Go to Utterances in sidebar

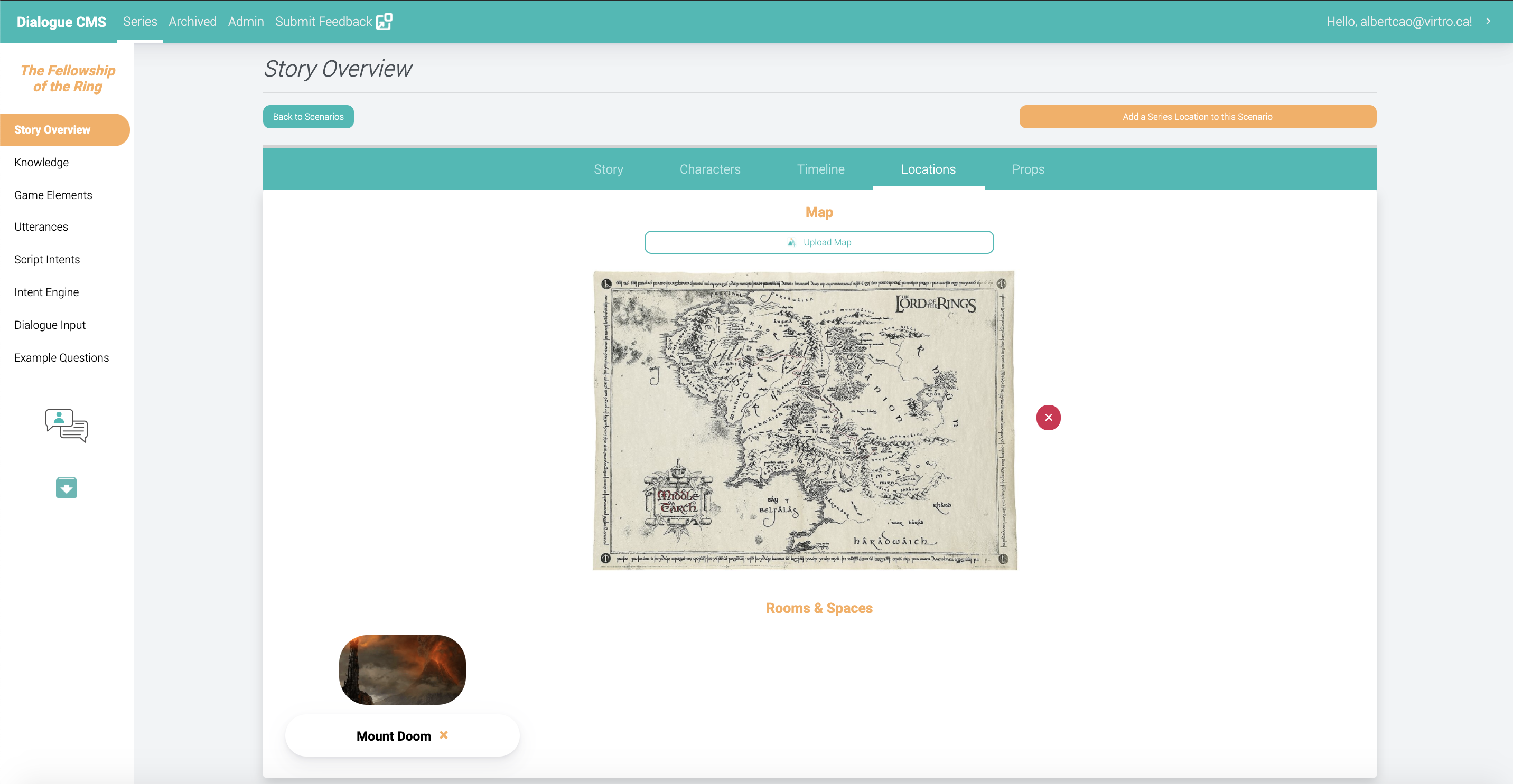(x=41, y=227)
